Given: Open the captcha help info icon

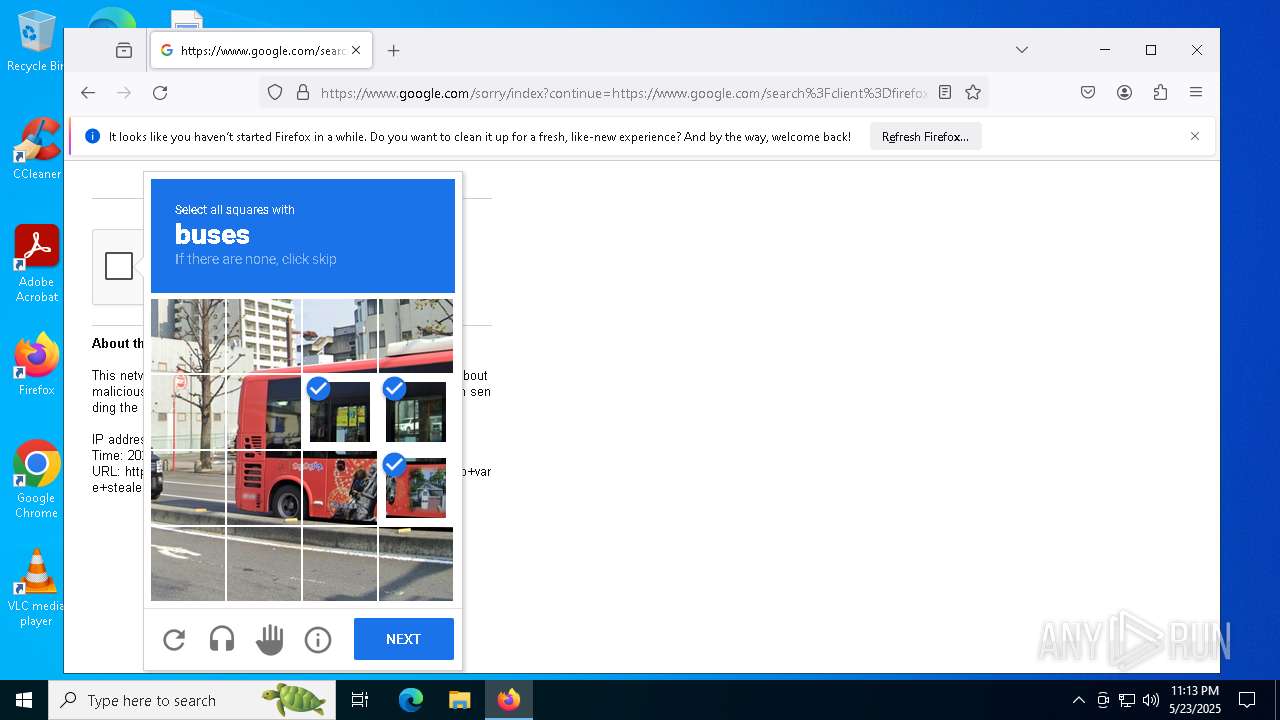Looking at the screenshot, I should (x=318, y=639).
